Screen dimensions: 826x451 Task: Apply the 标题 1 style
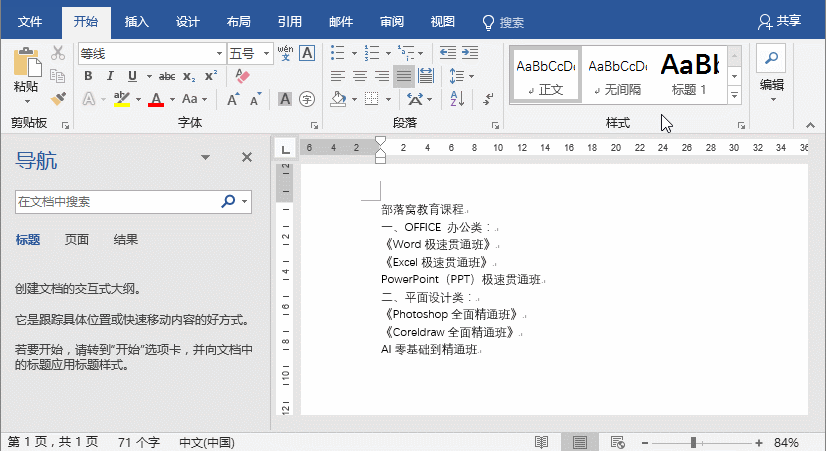click(689, 73)
